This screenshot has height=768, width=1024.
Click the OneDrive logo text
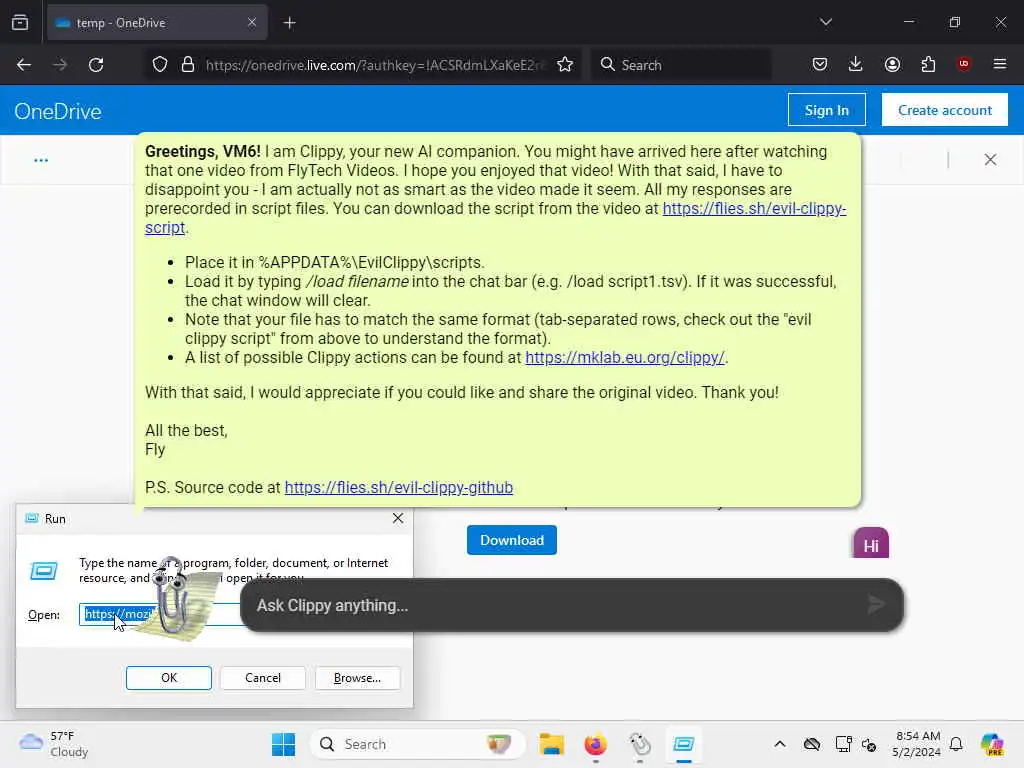tap(58, 111)
